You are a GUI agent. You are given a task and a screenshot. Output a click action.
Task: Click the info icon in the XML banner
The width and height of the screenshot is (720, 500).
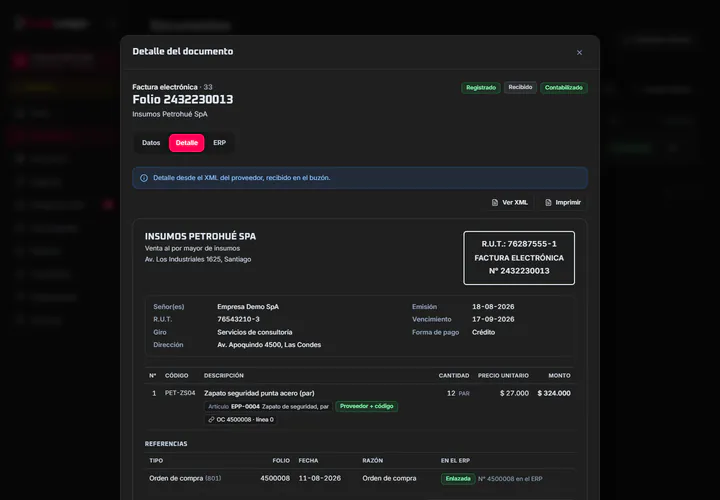(144, 178)
